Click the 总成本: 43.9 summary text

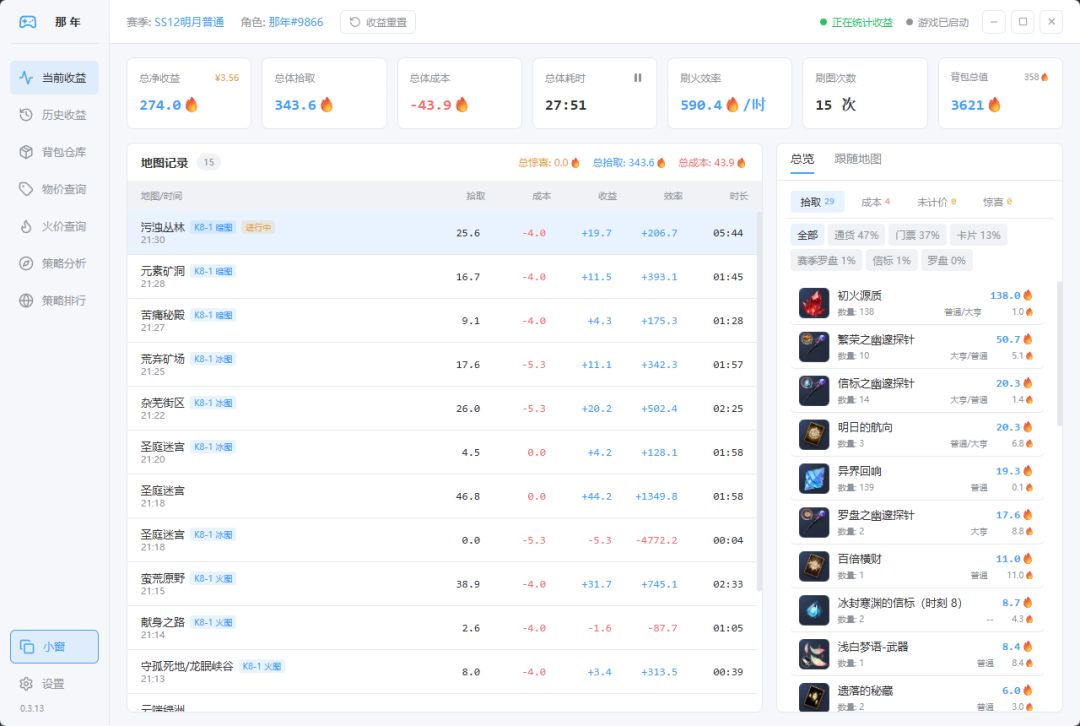click(712, 163)
